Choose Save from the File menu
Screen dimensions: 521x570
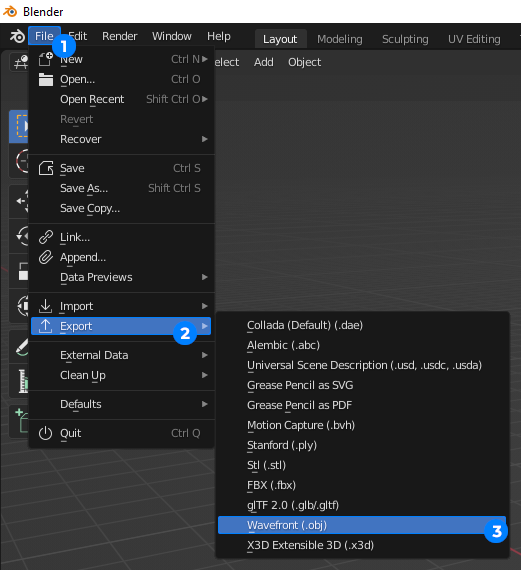[x=121, y=168]
